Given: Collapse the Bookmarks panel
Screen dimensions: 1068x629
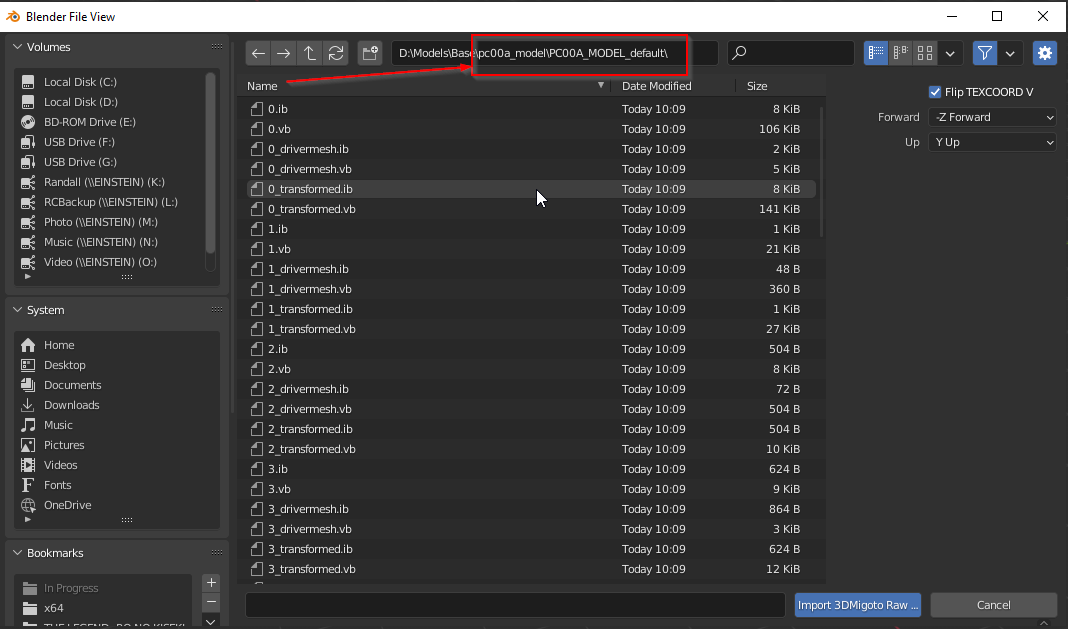Looking at the screenshot, I should (17, 553).
